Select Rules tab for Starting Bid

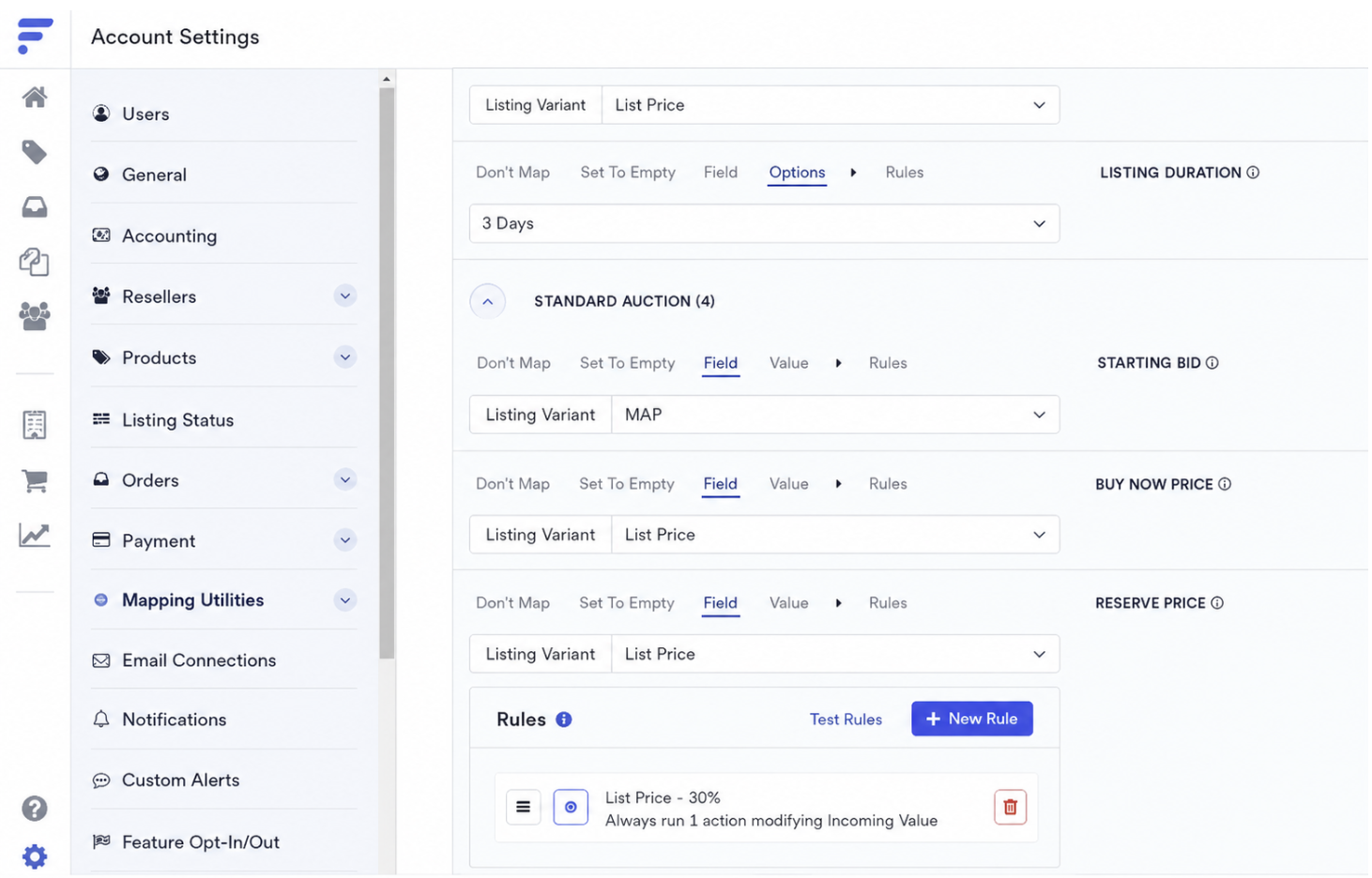(888, 363)
